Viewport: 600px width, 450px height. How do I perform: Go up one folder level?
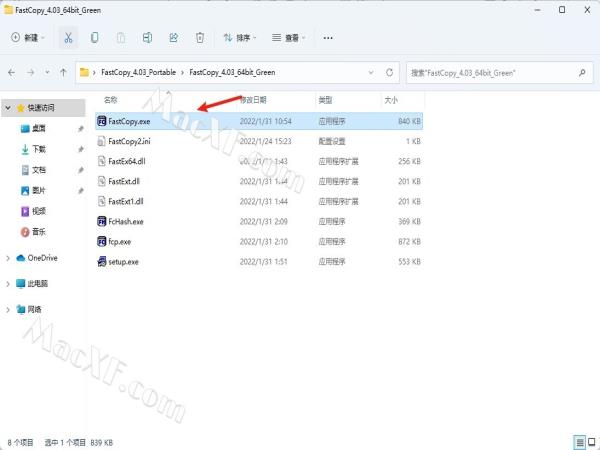point(63,73)
